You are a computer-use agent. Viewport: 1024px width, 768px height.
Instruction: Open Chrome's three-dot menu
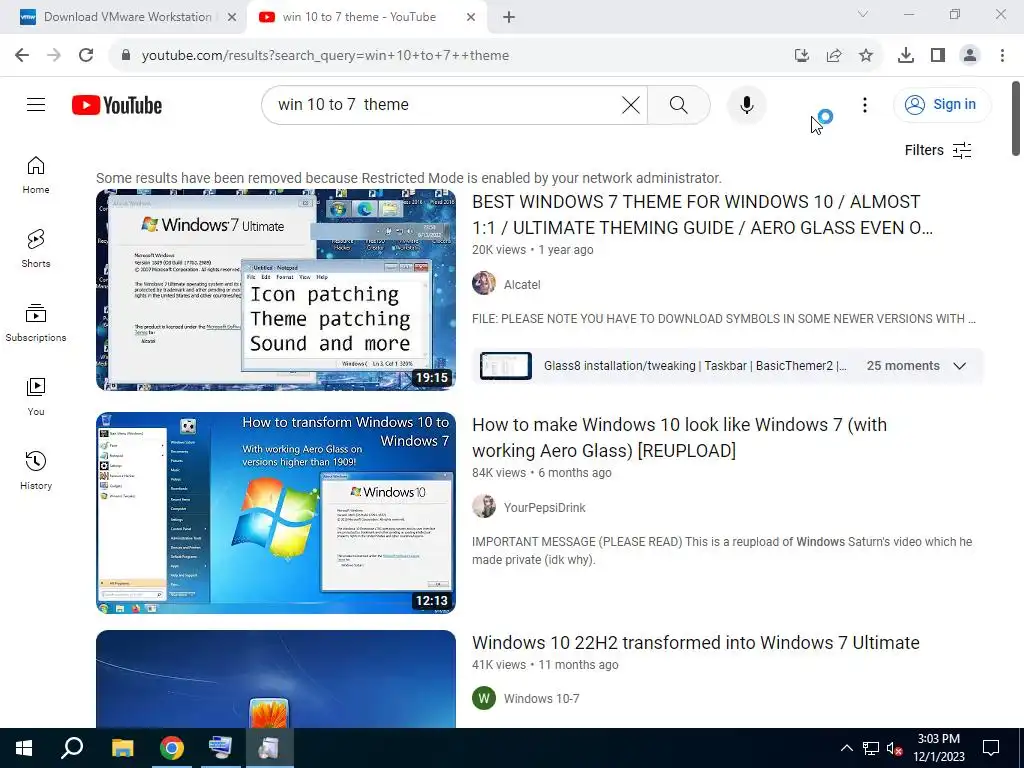(x=1002, y=56)
